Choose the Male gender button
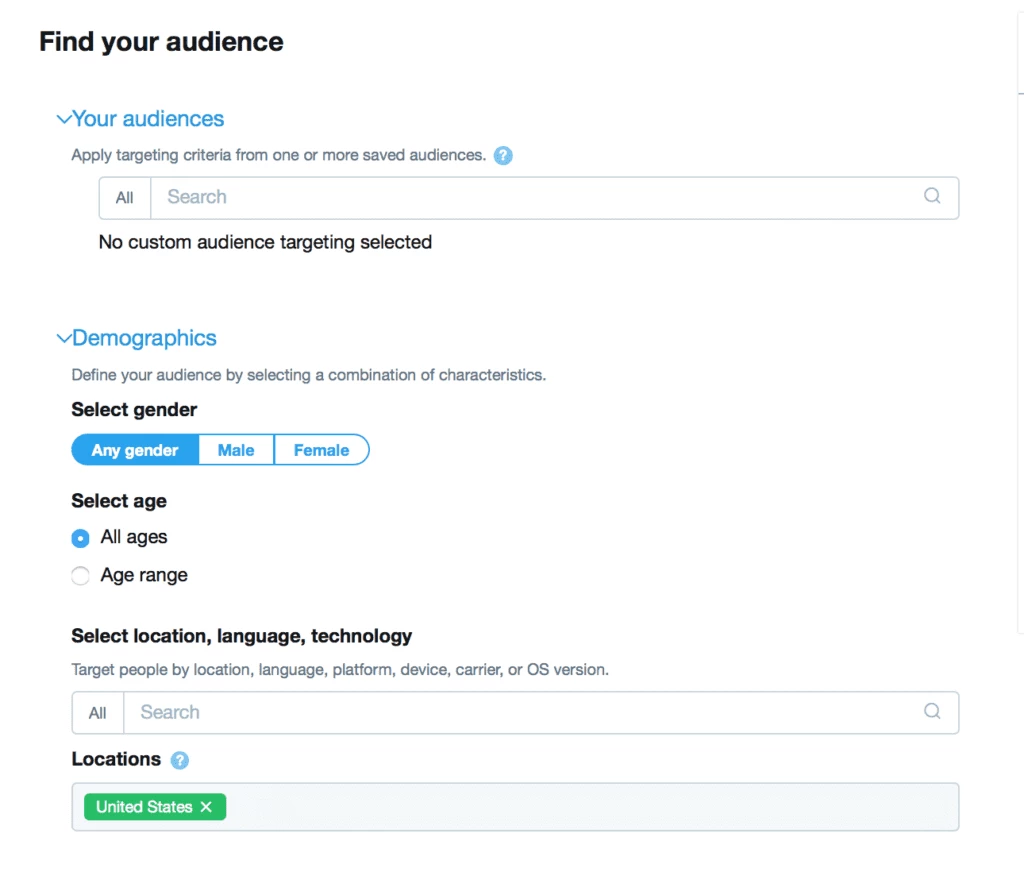This screenshot has width=1024, height=872. [x=236, y=450]
